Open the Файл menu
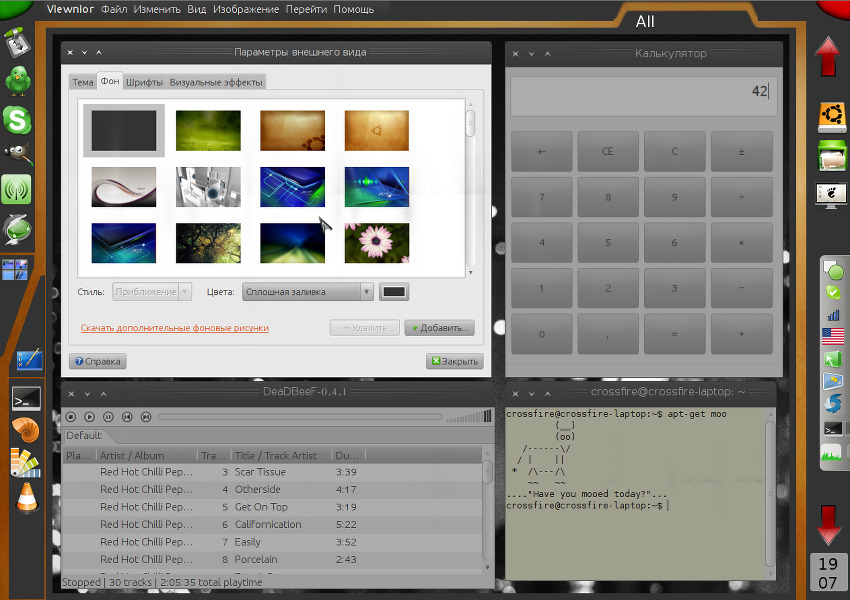 pyautogui.click(x=114, y=9)
